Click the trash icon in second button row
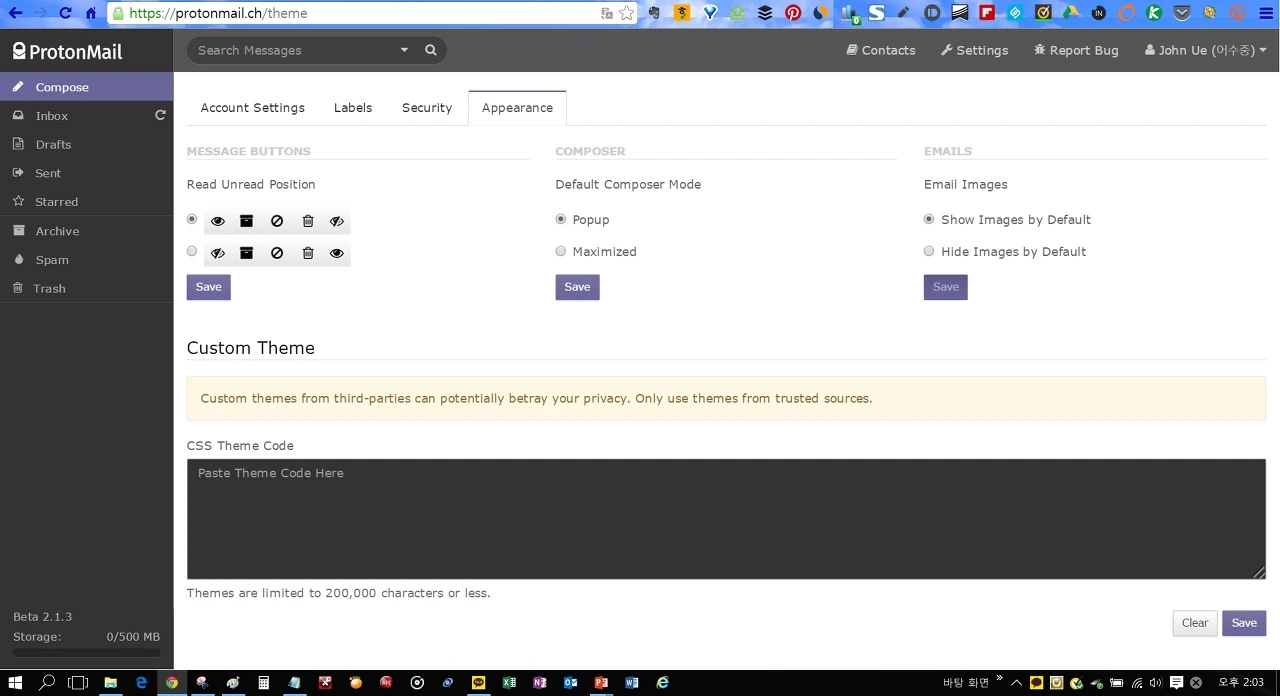The image size is (1280, 696). click(308, 253)
